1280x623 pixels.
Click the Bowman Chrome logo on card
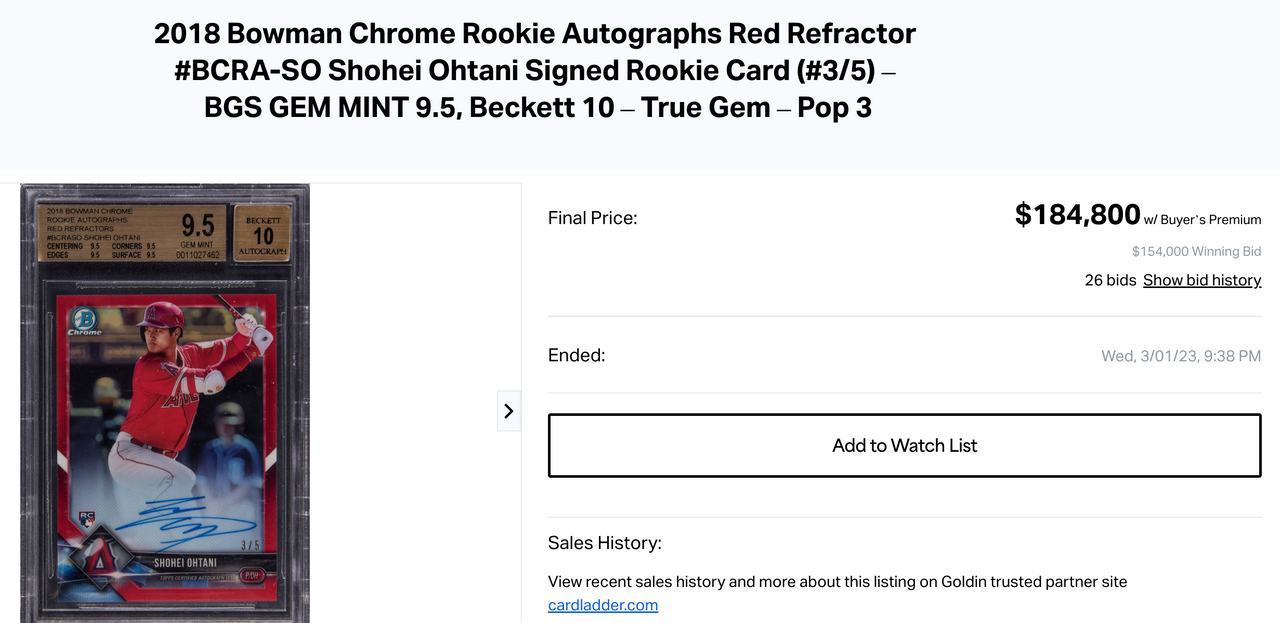(84, 320)
